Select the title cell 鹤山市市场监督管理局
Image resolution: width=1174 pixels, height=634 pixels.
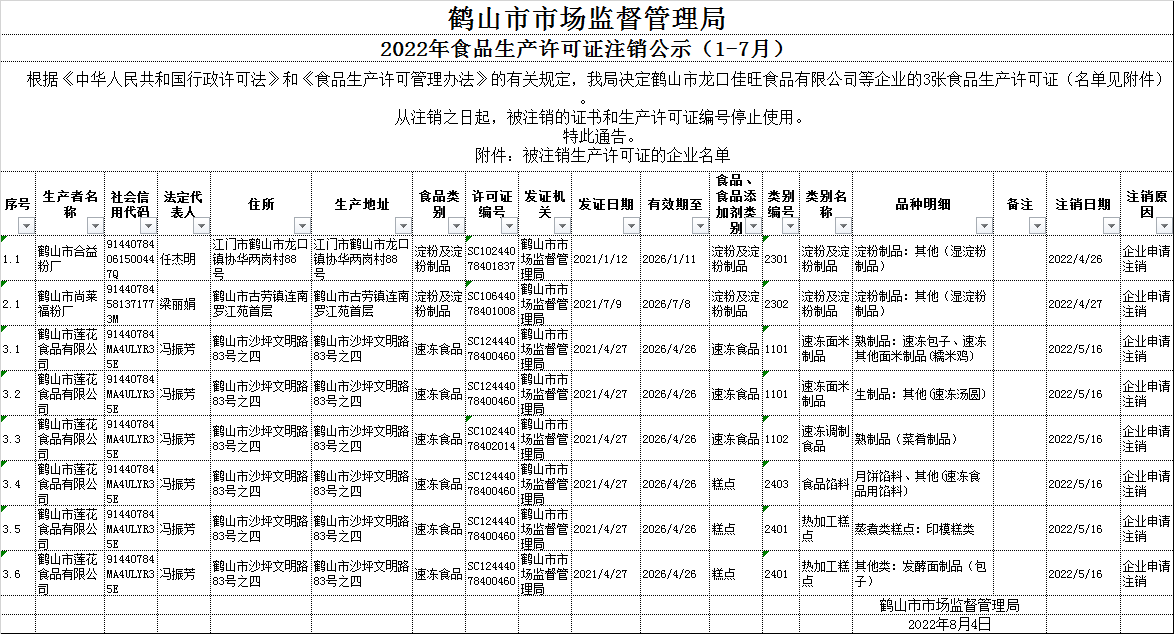587,18
